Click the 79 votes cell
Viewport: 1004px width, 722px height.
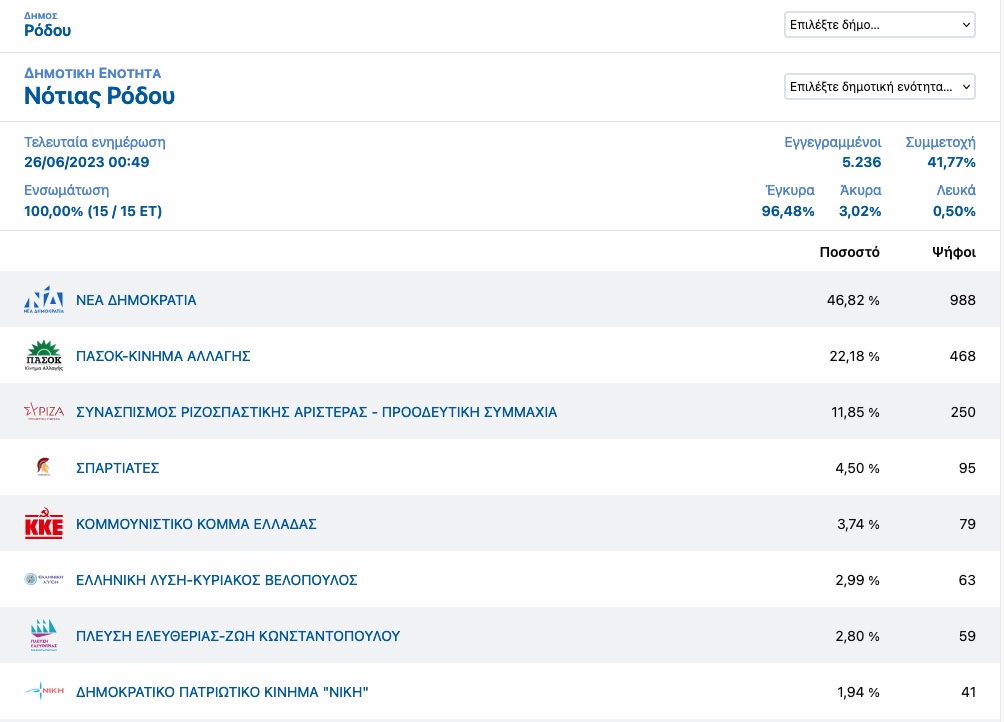(x=968, y=524)
